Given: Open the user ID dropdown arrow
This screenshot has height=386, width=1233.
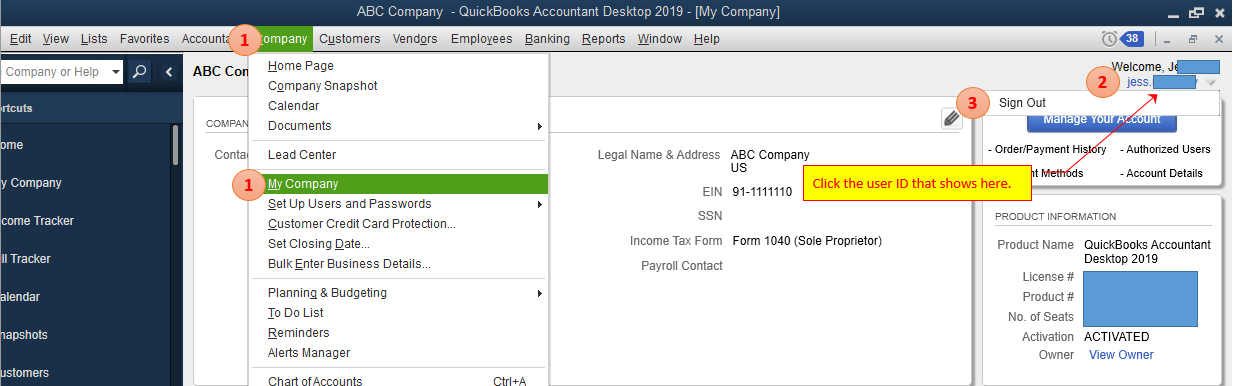Looking at the screenshot, I should [1211, 83].
